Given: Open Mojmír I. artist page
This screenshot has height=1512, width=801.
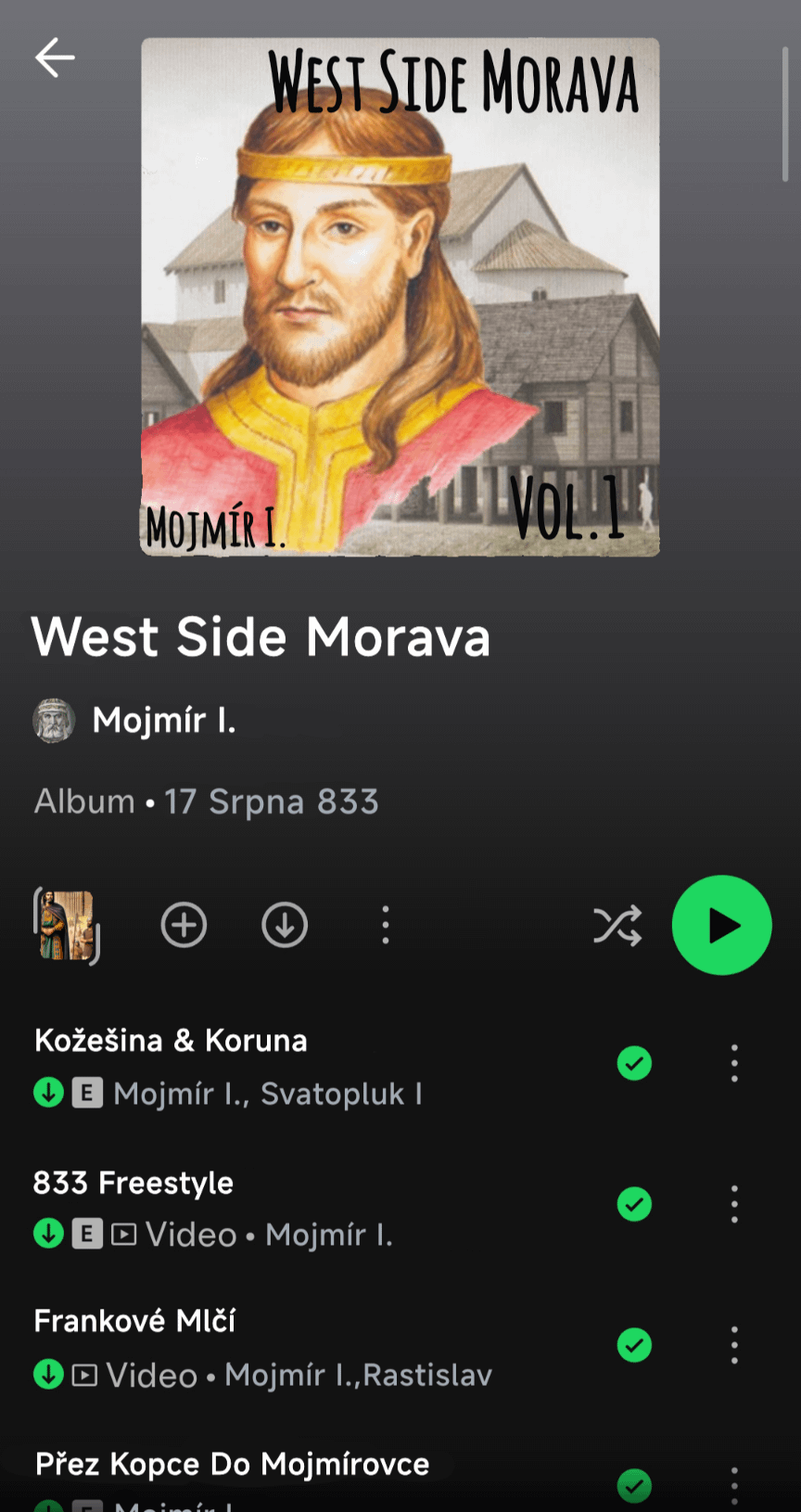Looking at the screenshot, I should (164, 720).
